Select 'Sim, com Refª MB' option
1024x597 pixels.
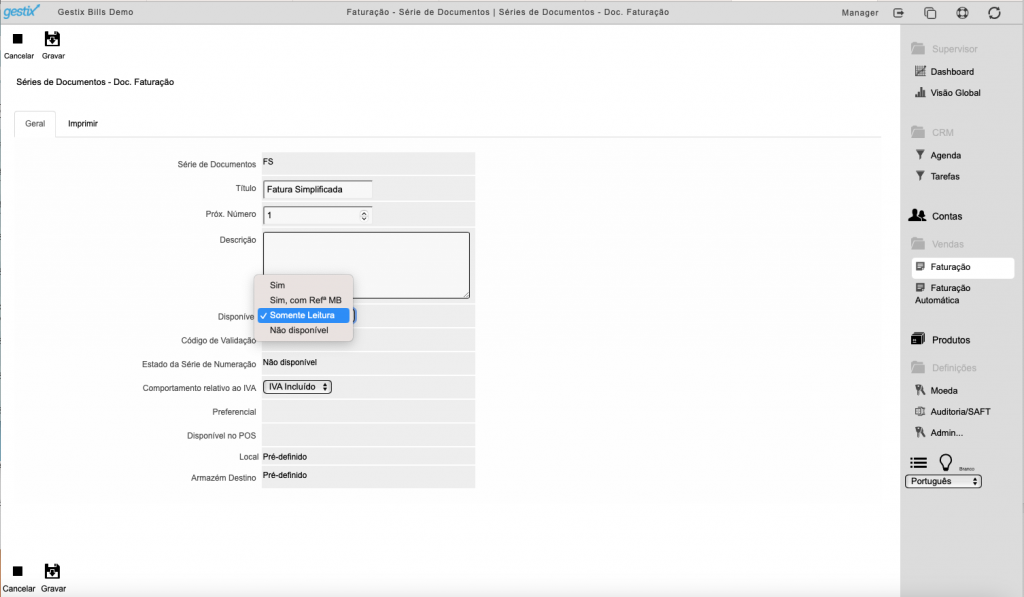coord(304,300)
